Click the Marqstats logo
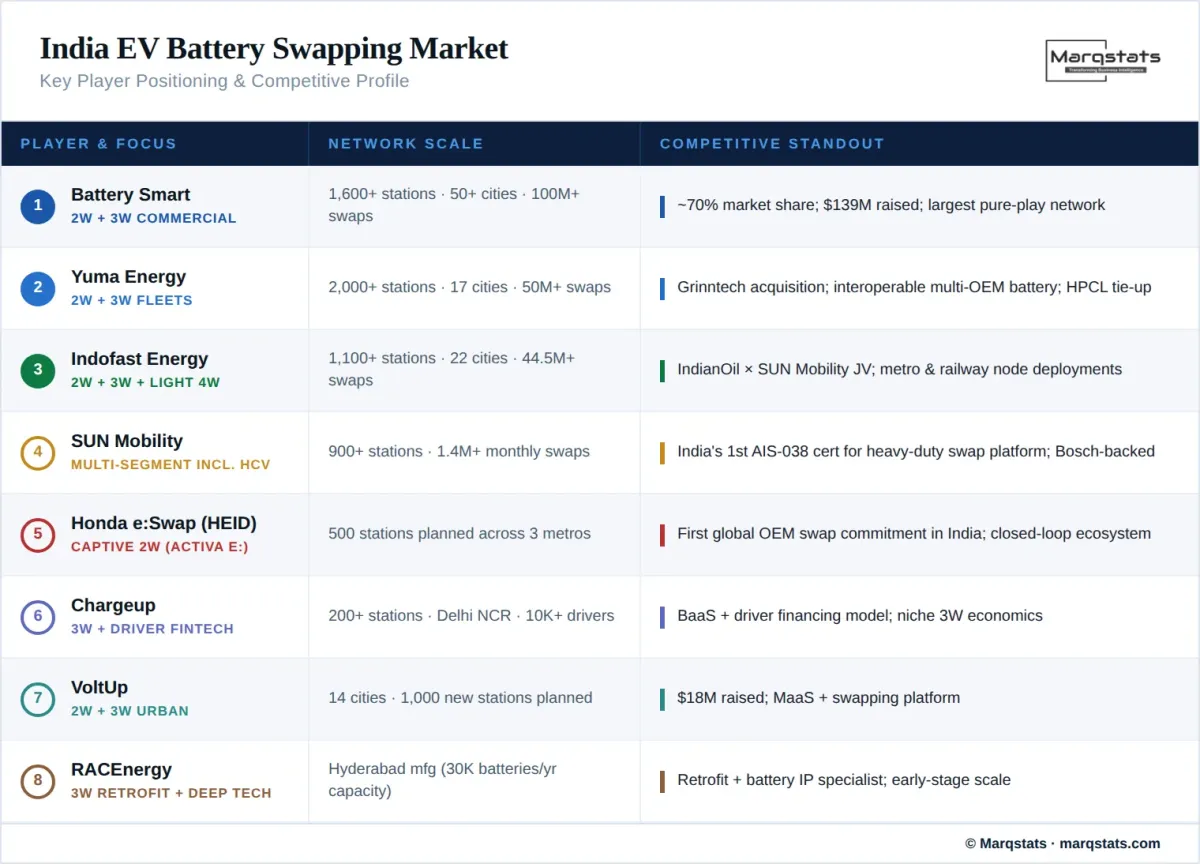Image resolution: width=1200 pixels, height=864 pixels. point(1104,60)
